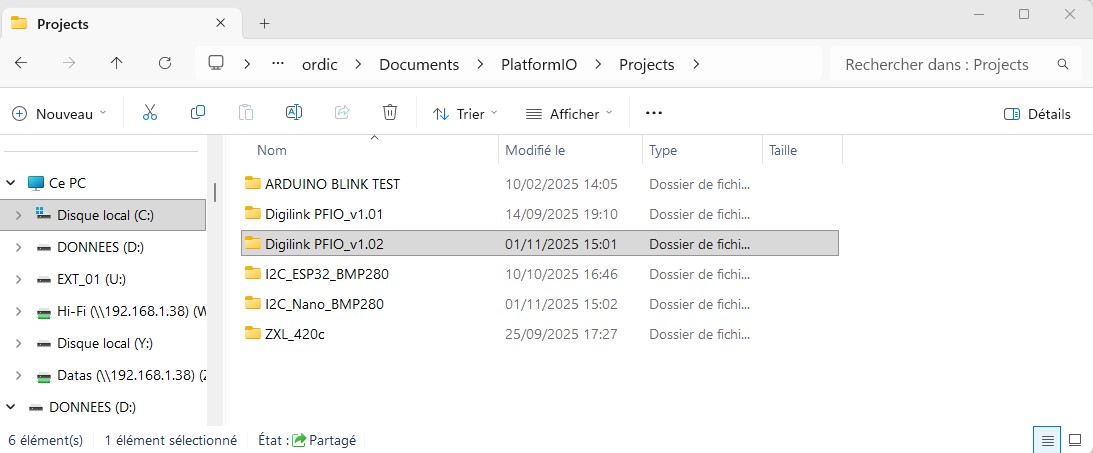Switch to details list view in status bar
1093x453 pixels.
(1046, 439)
